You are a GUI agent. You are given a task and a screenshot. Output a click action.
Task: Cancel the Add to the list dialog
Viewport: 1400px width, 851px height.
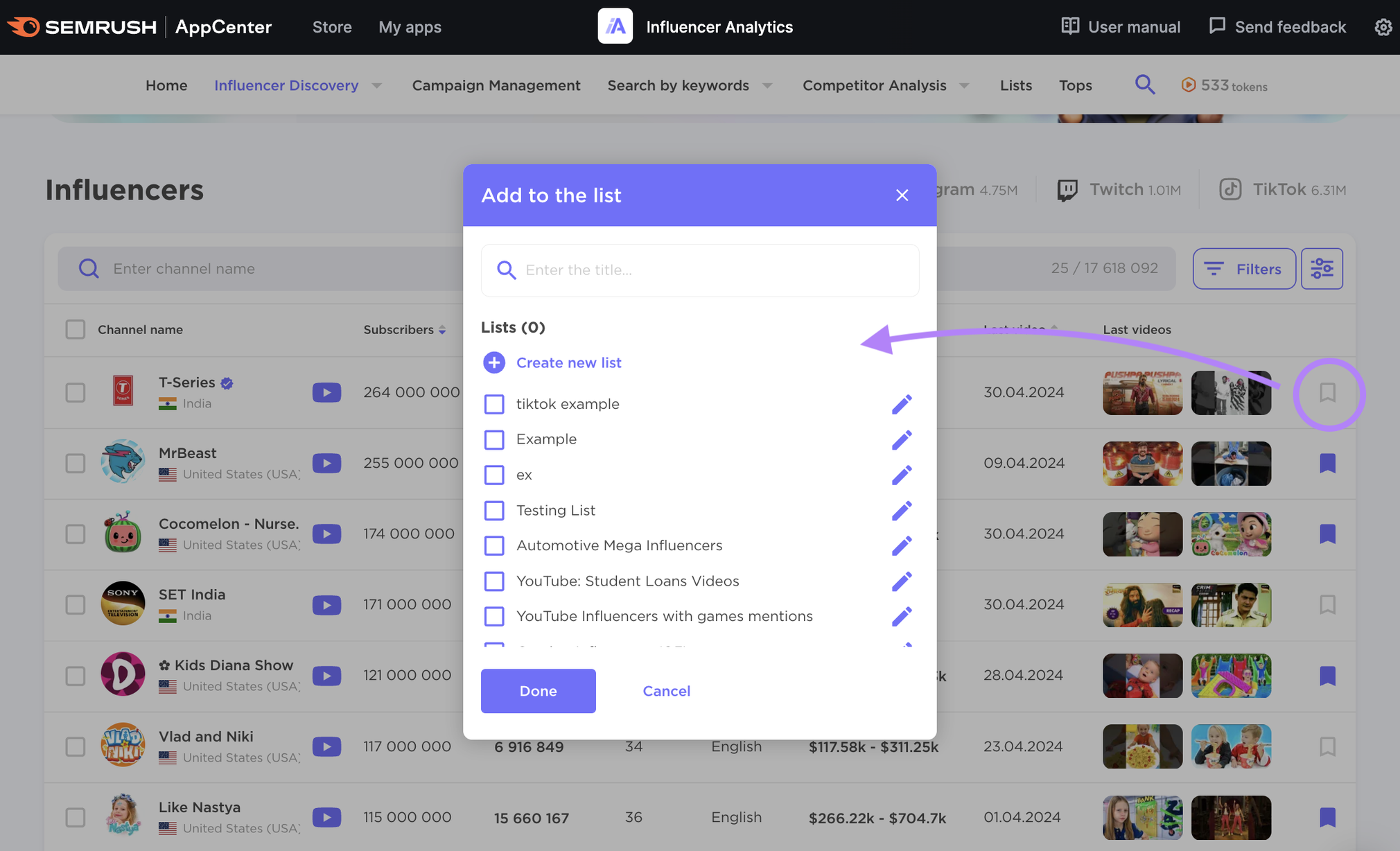coord(666,691)
